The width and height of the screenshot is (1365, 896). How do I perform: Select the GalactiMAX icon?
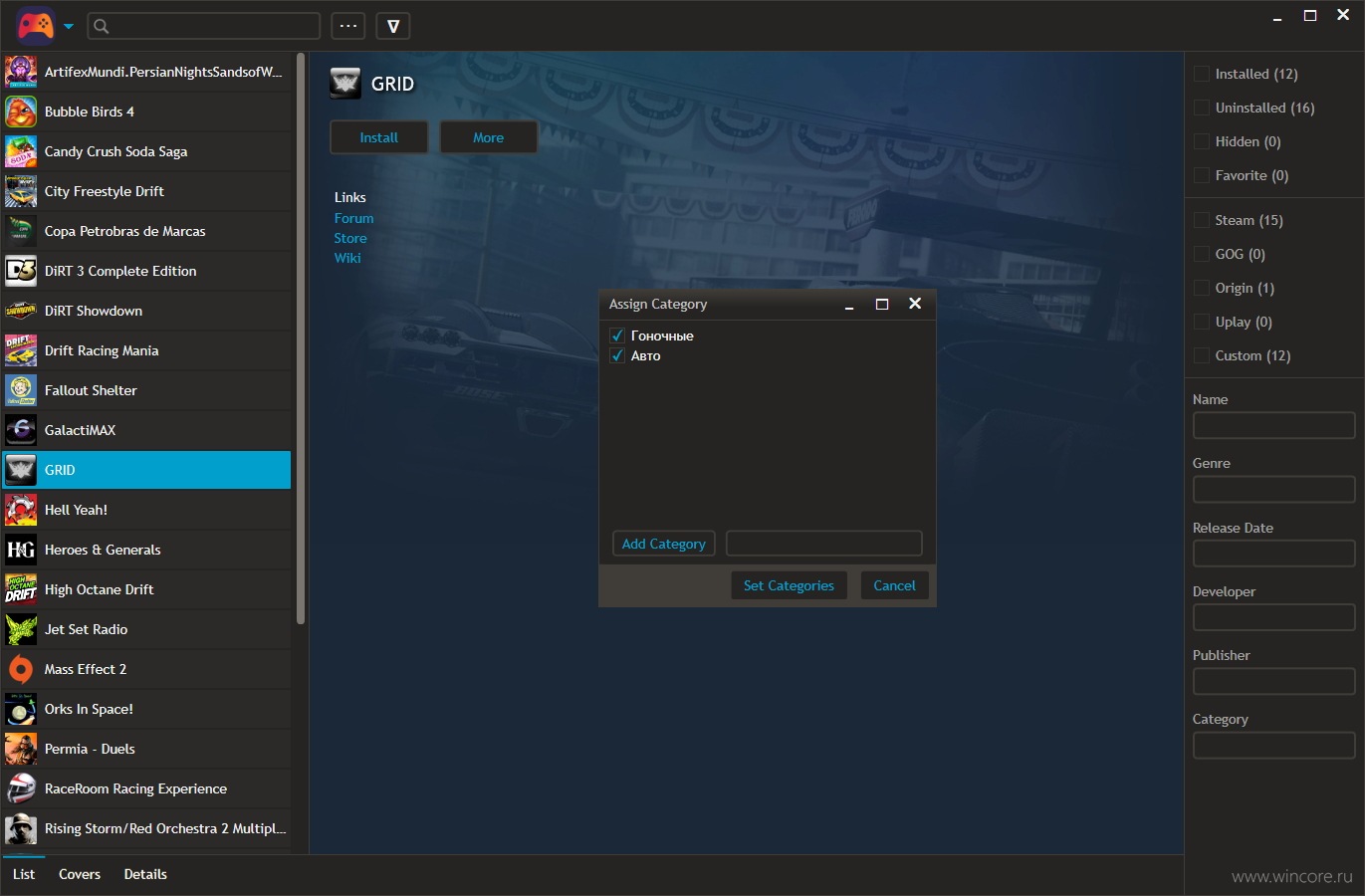[21, 430]
